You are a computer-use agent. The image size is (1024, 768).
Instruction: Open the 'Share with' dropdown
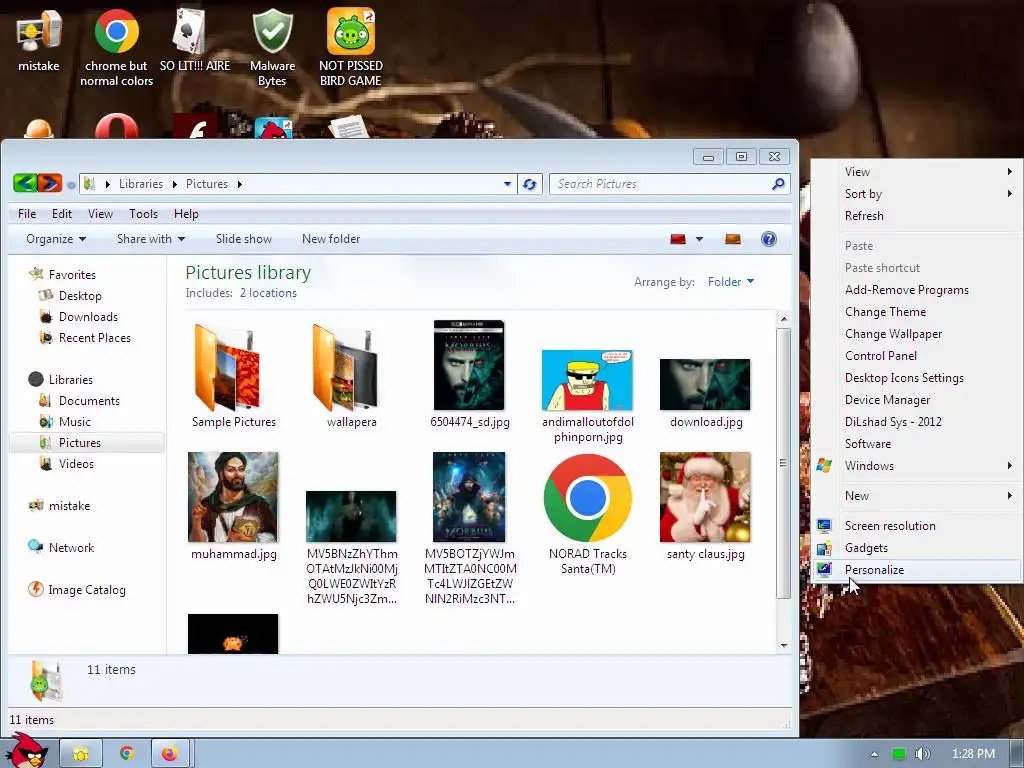(151, 239)
